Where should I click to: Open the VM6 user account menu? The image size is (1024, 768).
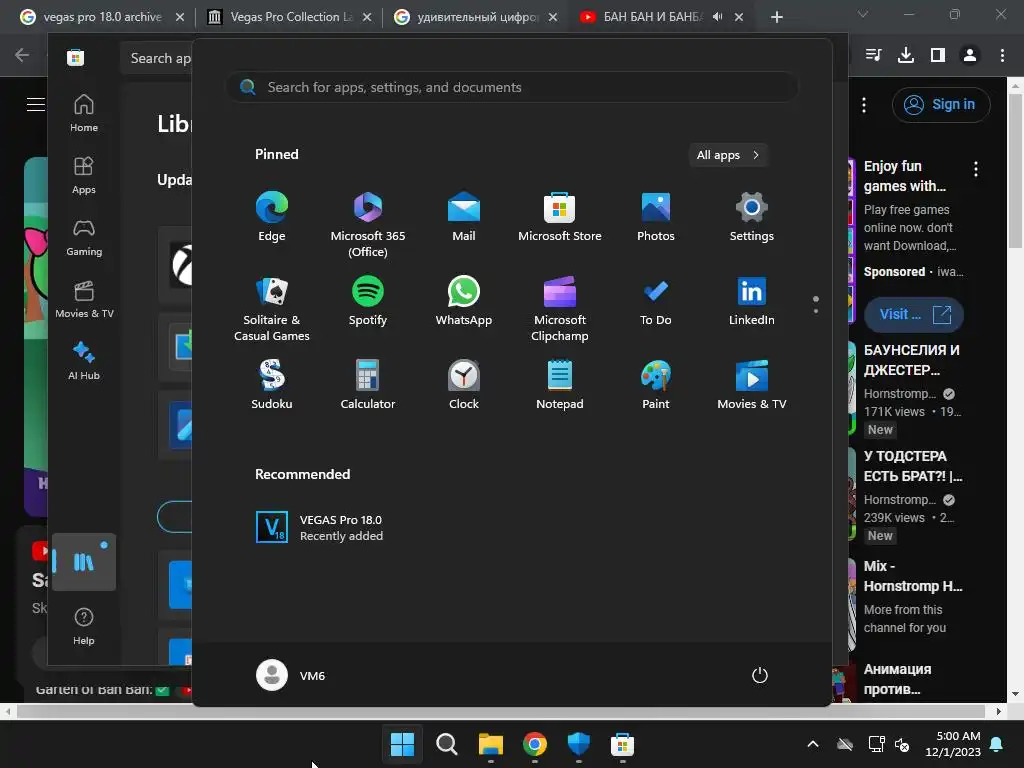point(291,675)
